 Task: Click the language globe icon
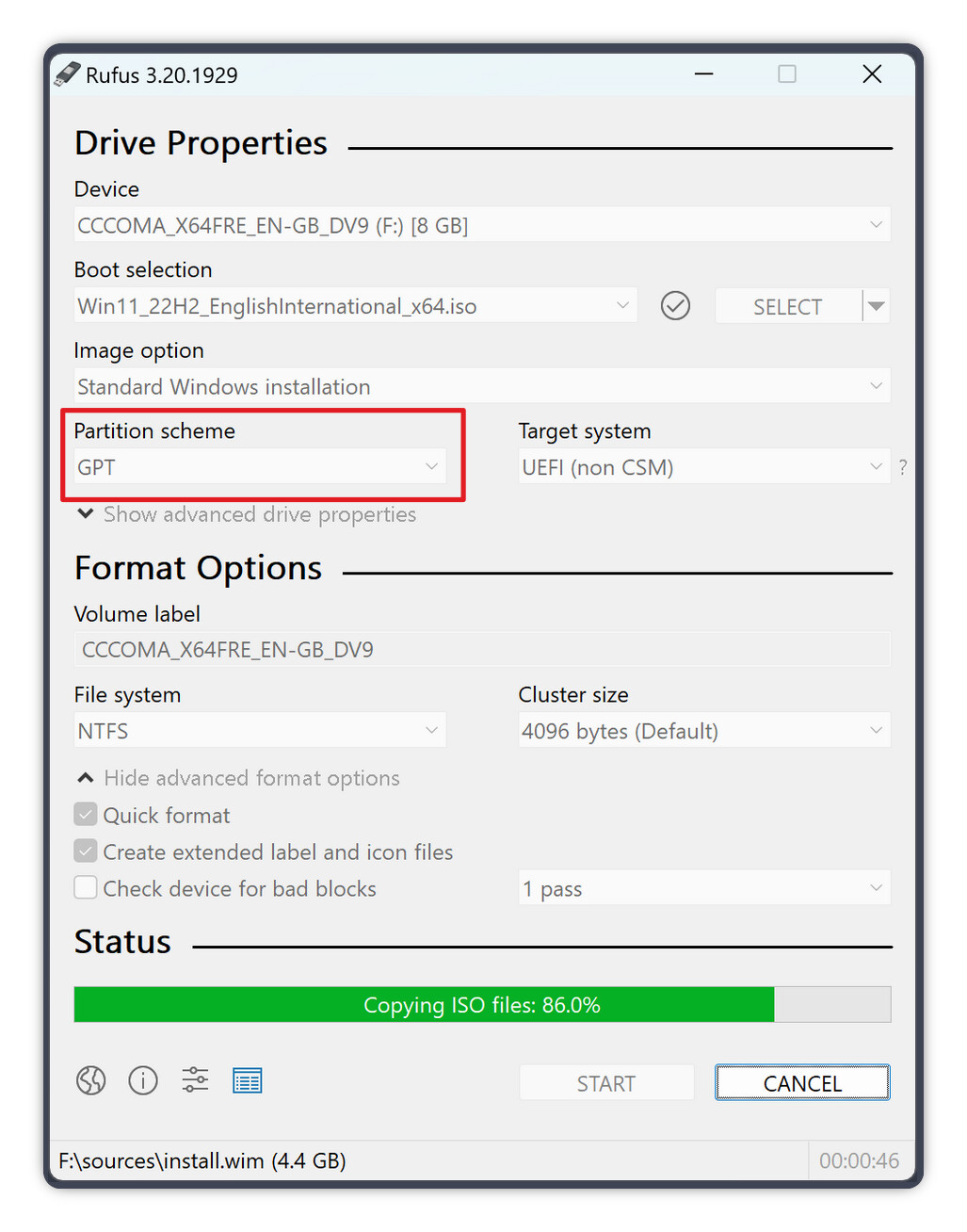click(x=91, y=1080)
